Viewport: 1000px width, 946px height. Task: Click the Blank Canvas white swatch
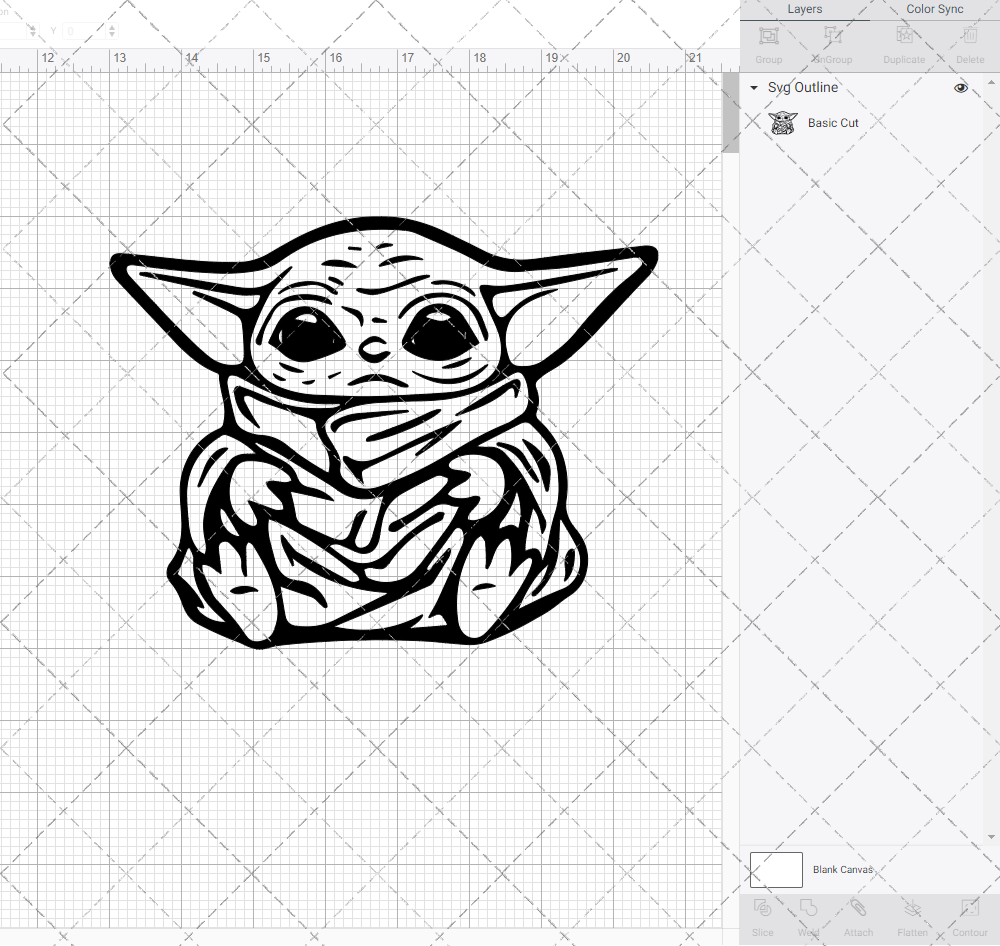[x=776, y=869]
